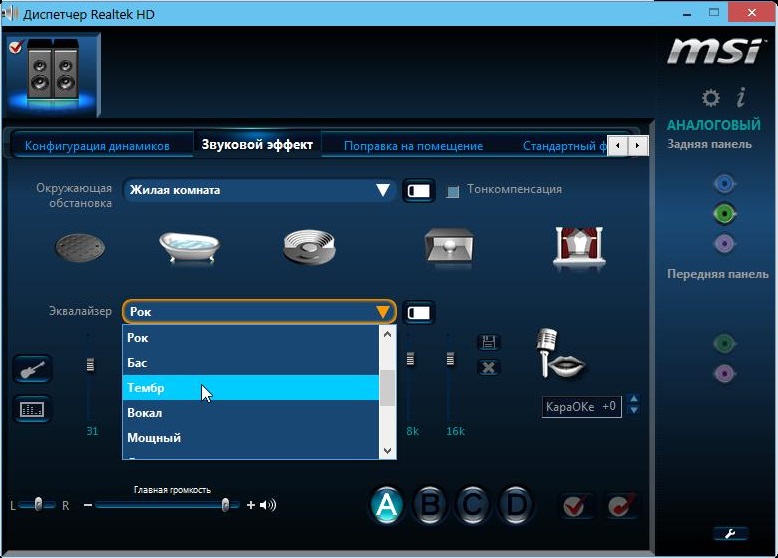
Task: Select the guitar equalizer preset icon
Action: 32,369
